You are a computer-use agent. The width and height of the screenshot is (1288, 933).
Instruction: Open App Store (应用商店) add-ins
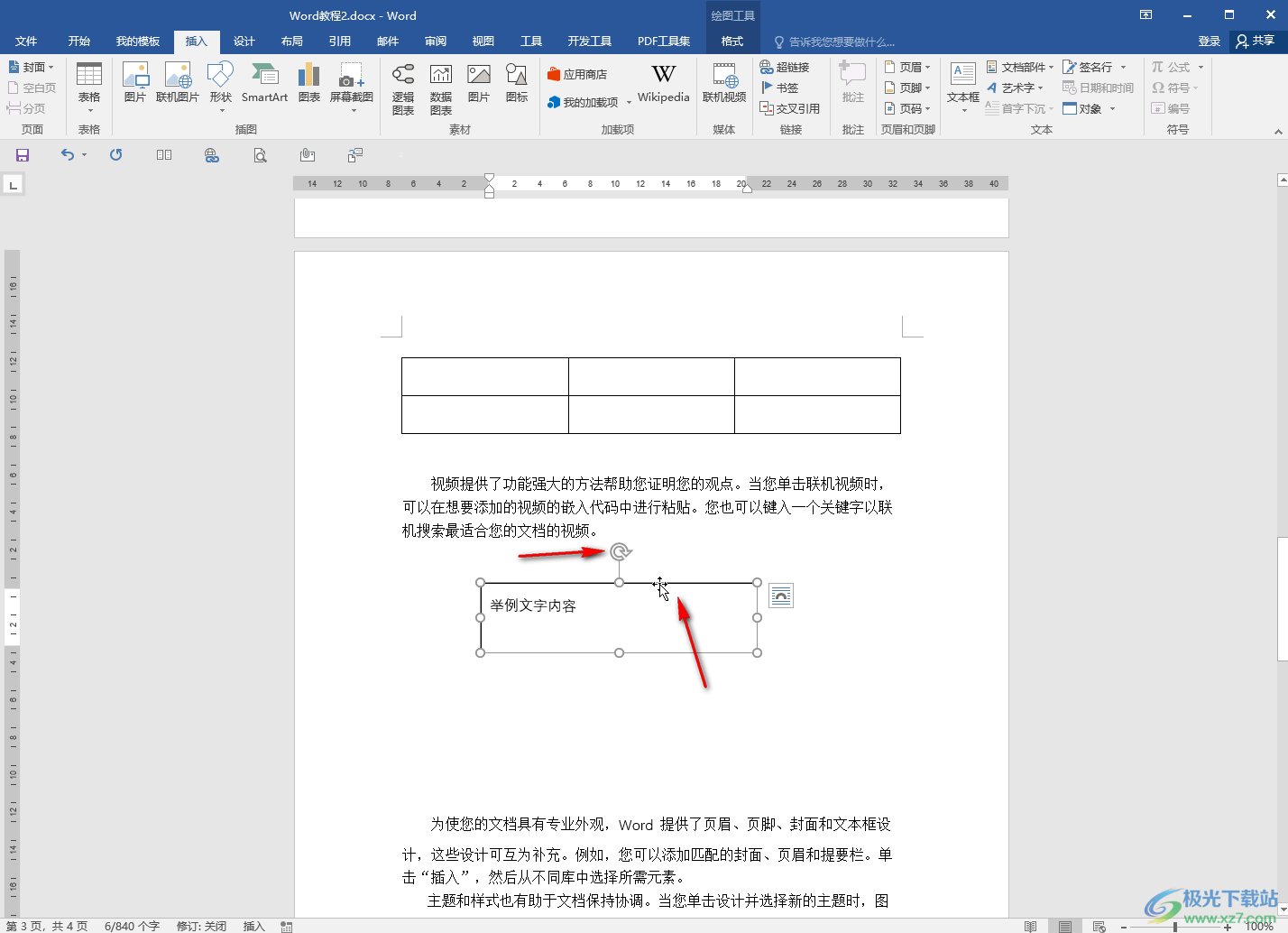(577, 74)
